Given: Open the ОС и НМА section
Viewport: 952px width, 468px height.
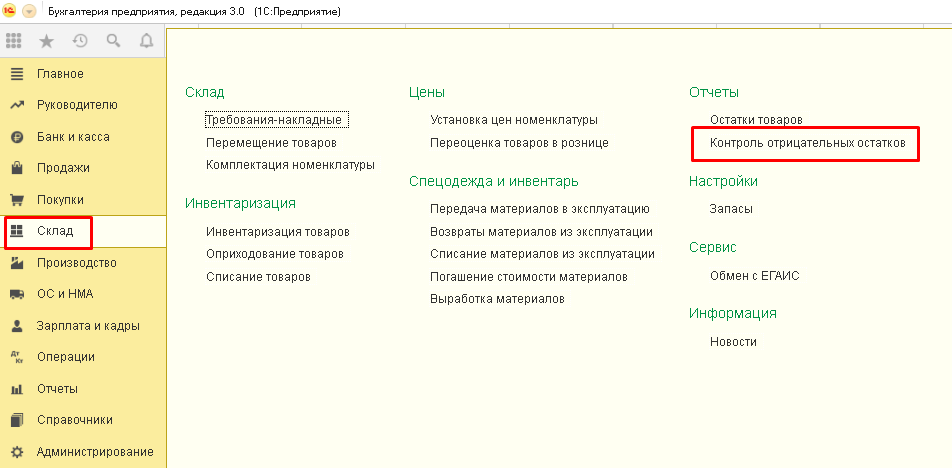Looking at the screenshot, I should coord(65,294).
